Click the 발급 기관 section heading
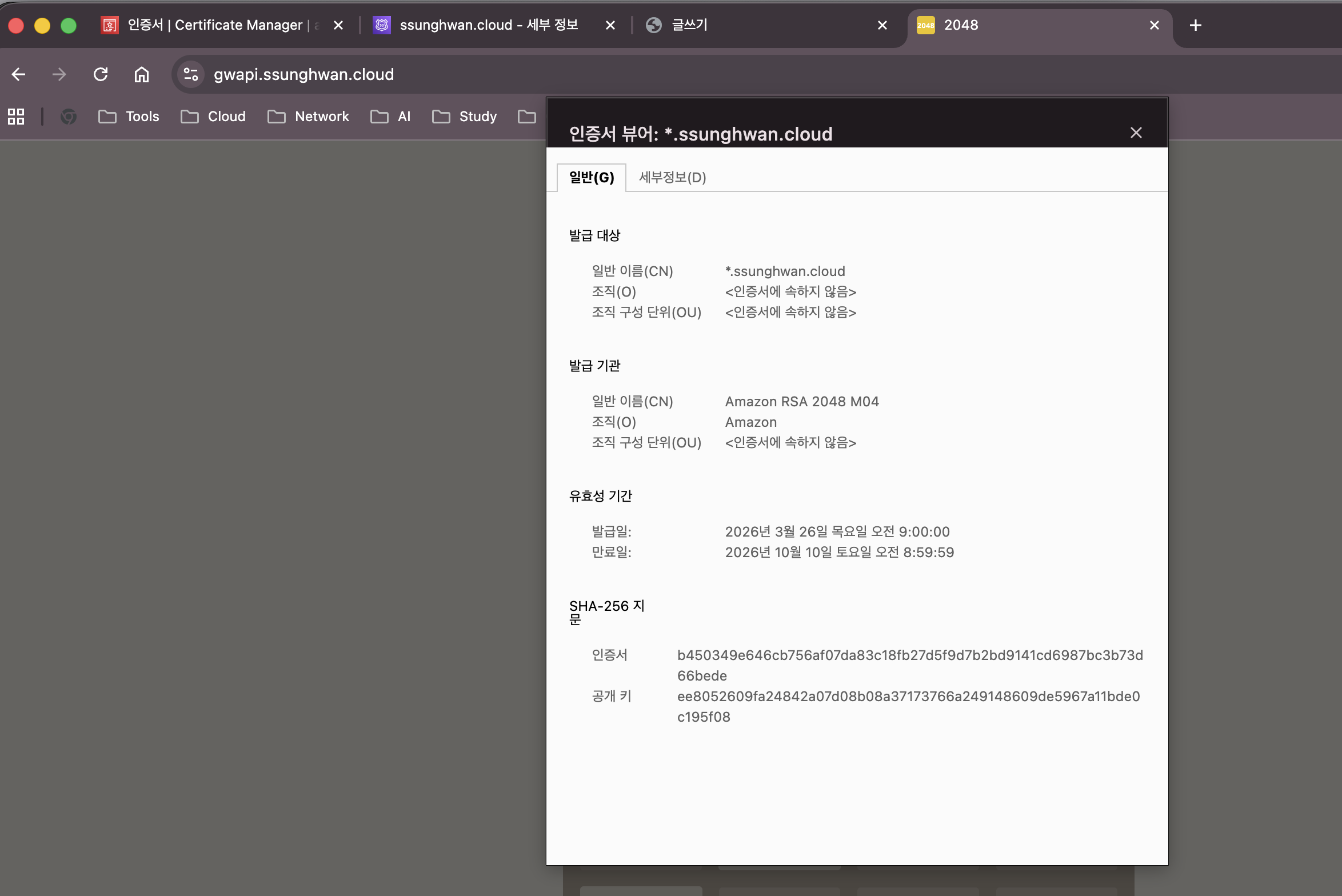1342x896 pixels. 594,366
